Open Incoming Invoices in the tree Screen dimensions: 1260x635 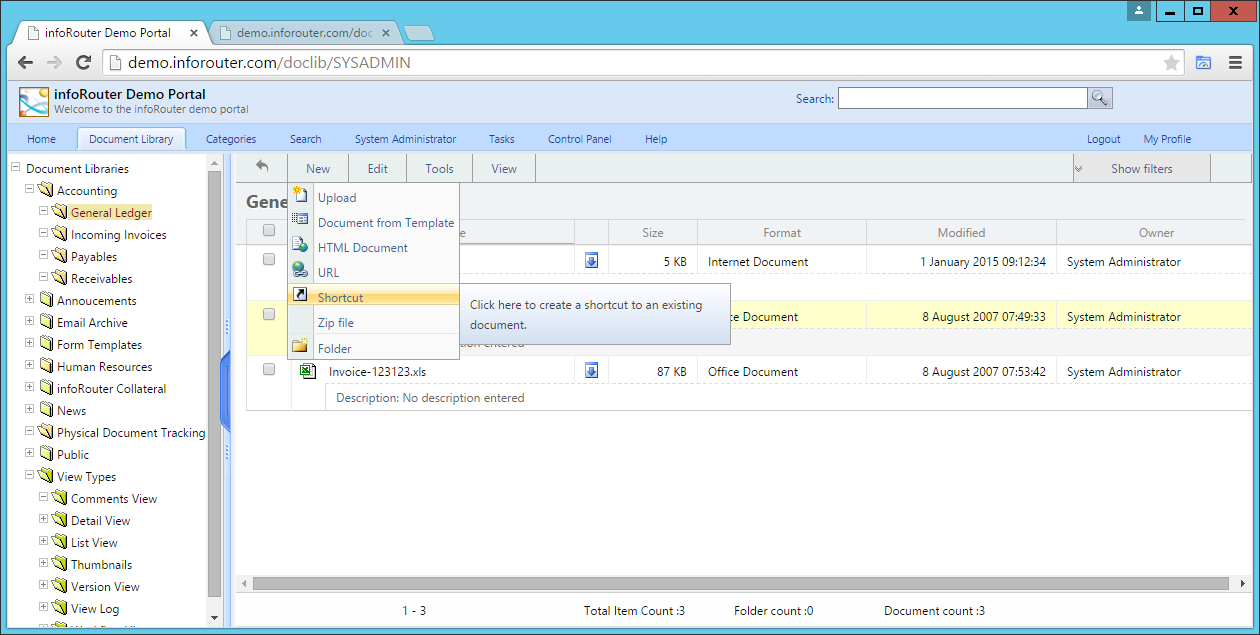(119, 235)
